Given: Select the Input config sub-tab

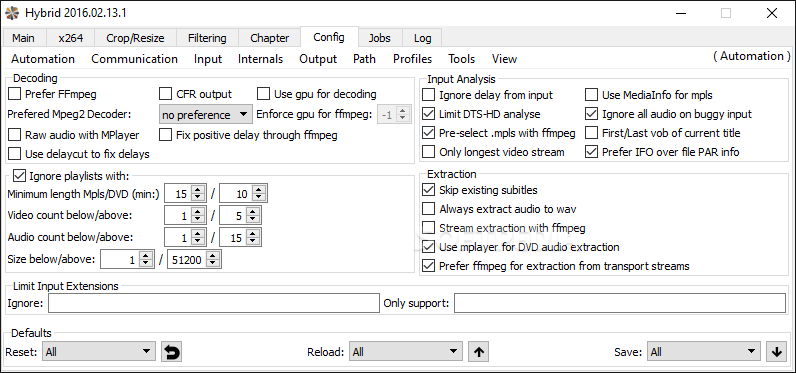Looking at the screenshot, I should pyautogui.click(x=208, y=59).
